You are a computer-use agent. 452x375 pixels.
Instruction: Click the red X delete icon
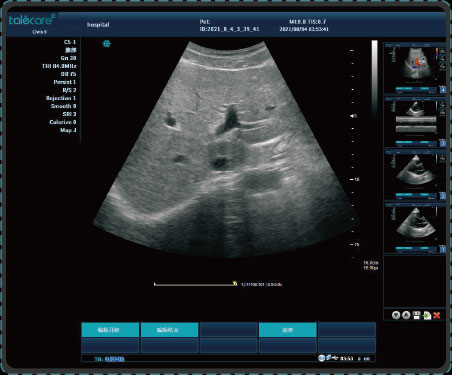coord(437,315)
